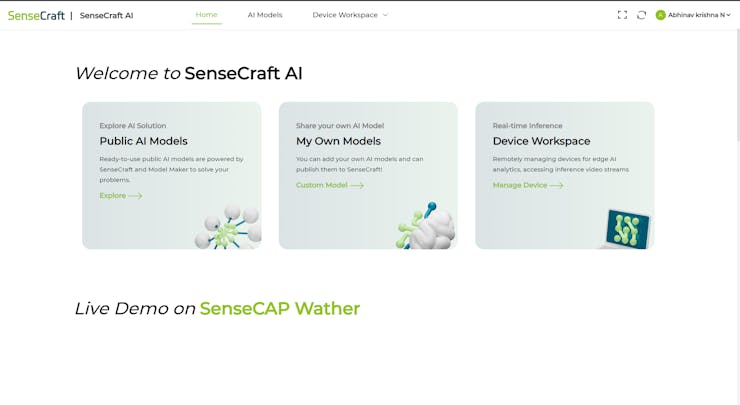
Task: Follow the Manage Device link
Action: (519, 185)
